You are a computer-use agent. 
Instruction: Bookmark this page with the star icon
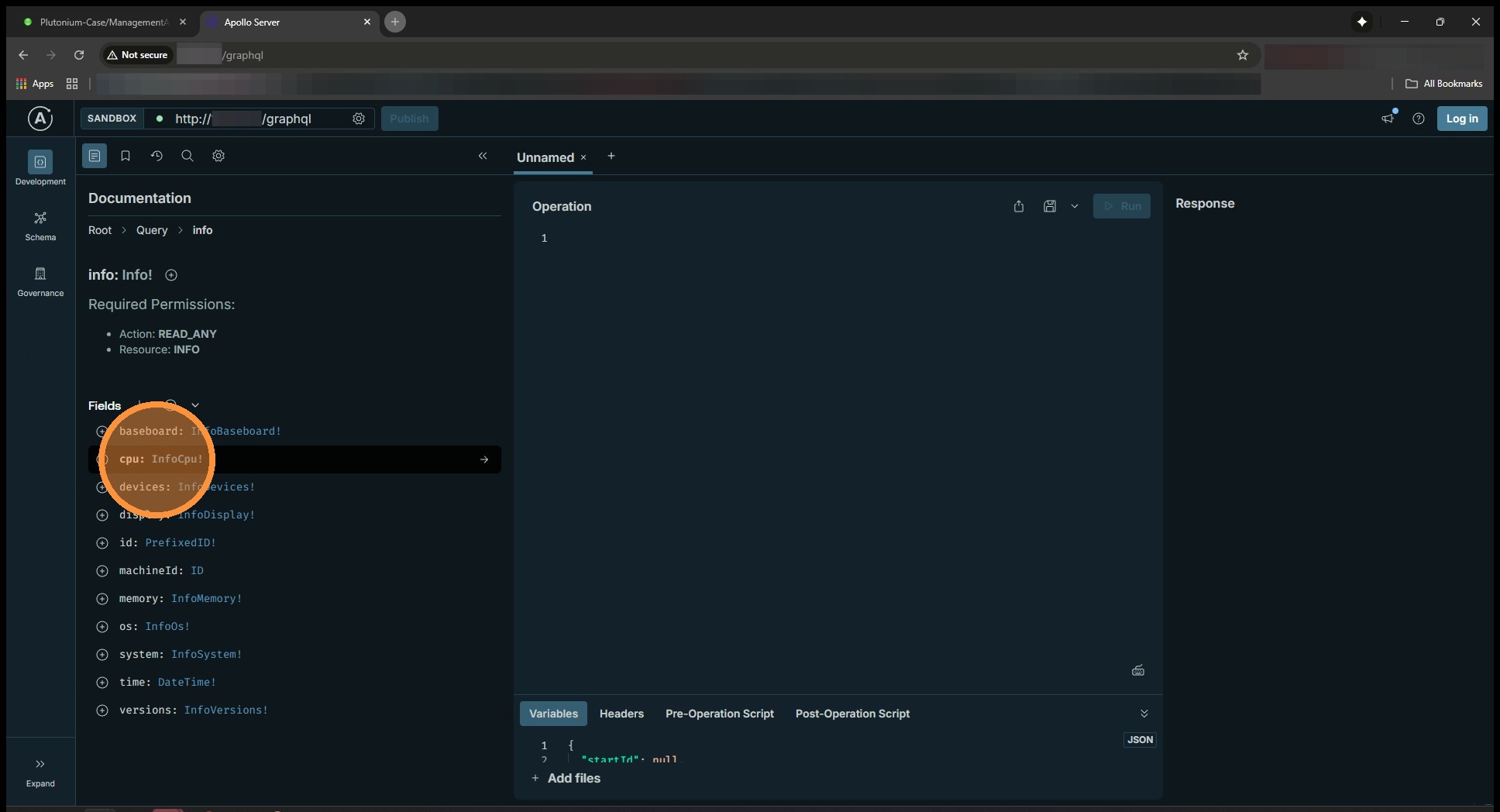click(x=1243, y=55)
